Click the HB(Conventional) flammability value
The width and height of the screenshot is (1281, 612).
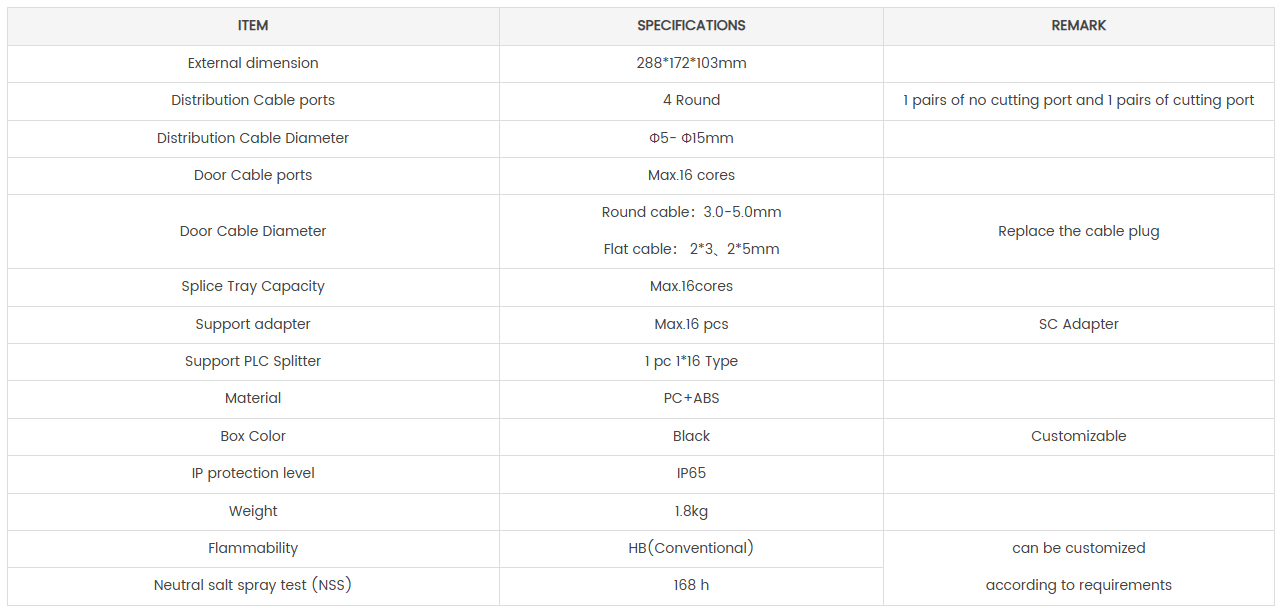click(691, 548)
